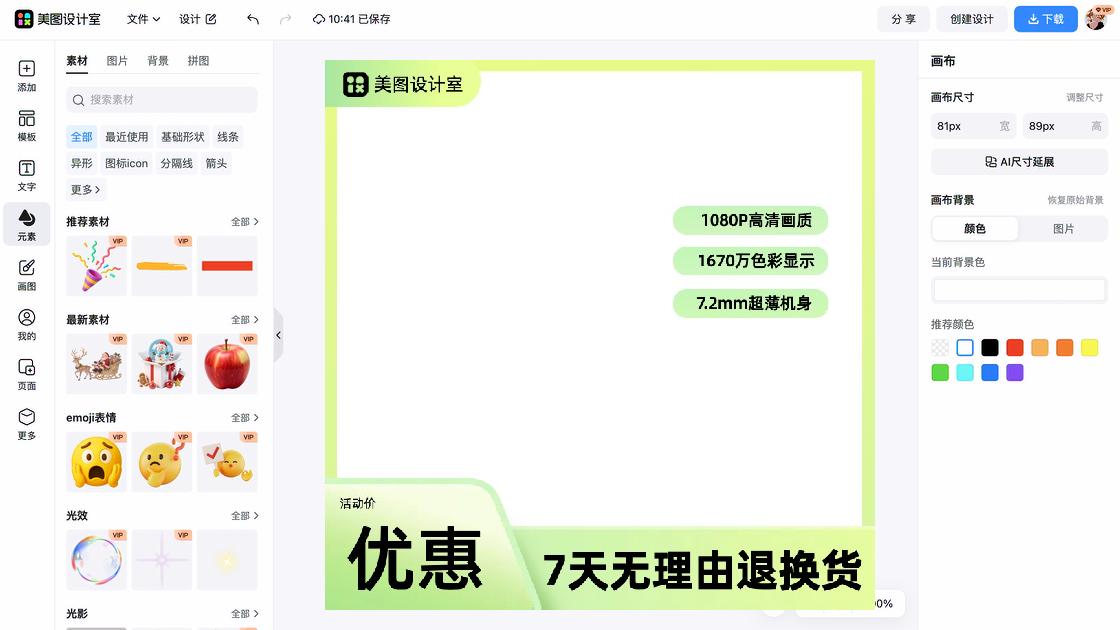Image resolution: width=1120 pixels, height=630 pixels.
Task: Switch canvas background mode to 图片
Action: pos(1063,229)
